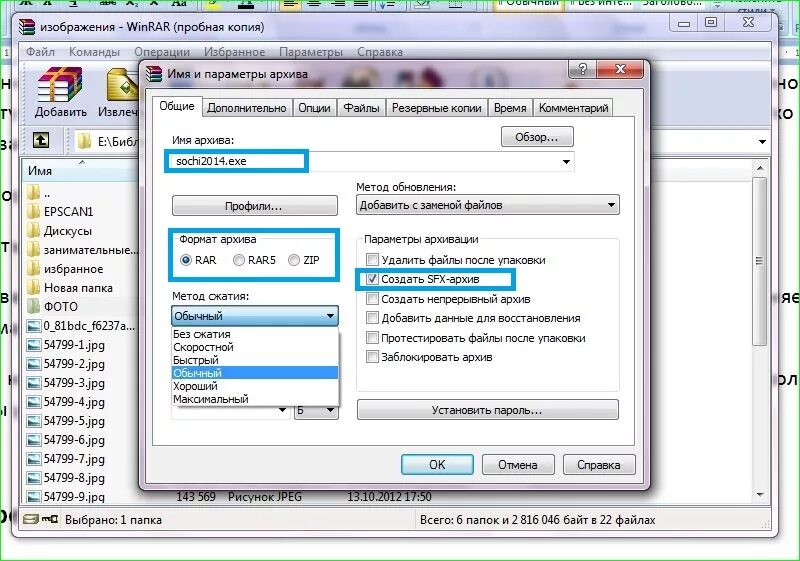Screen dimensions: 800x561
Task: Click the Справка button in dialog
Action: click(x=599, y=465)
